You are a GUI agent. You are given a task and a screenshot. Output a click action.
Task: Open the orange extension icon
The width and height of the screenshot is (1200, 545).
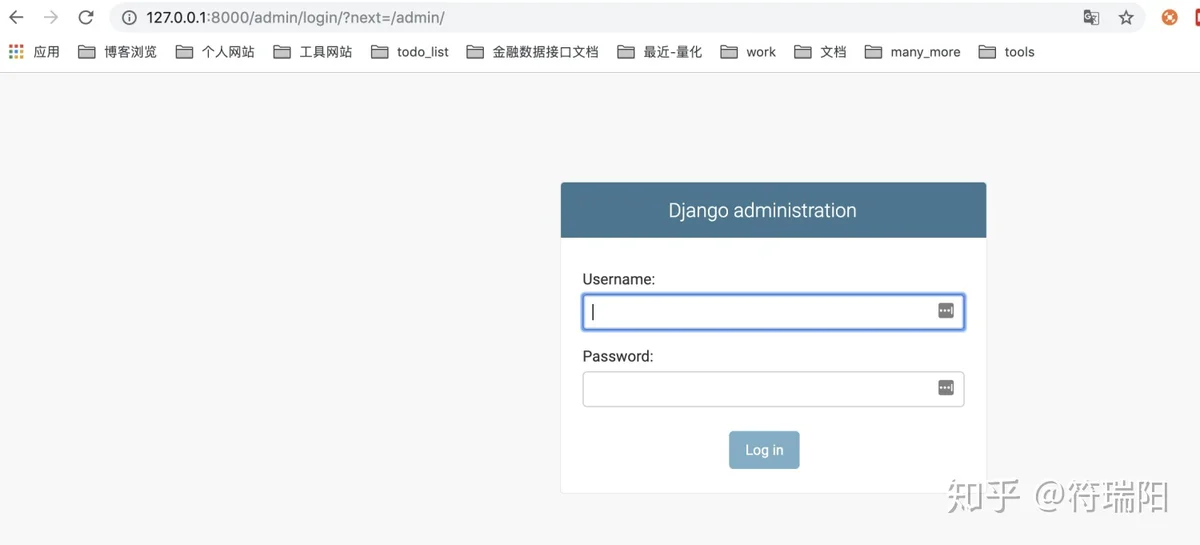coord(1169,17)
